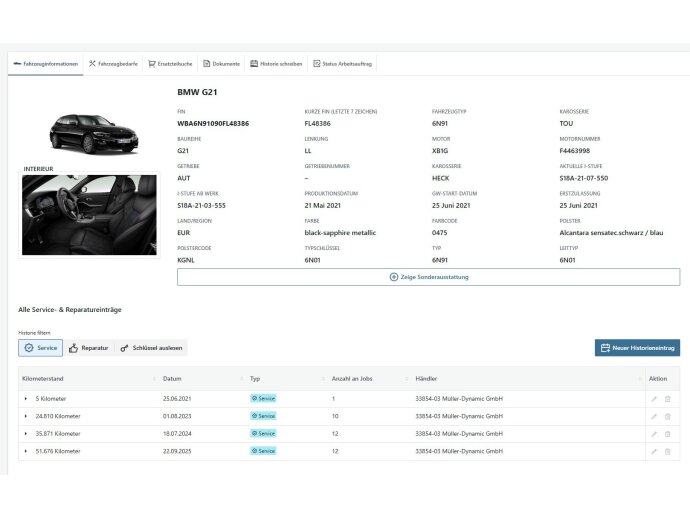Viewport: 690px width, 518px height.
Task: Open the interior seat photo thumbnail
Action: [90, 215]
